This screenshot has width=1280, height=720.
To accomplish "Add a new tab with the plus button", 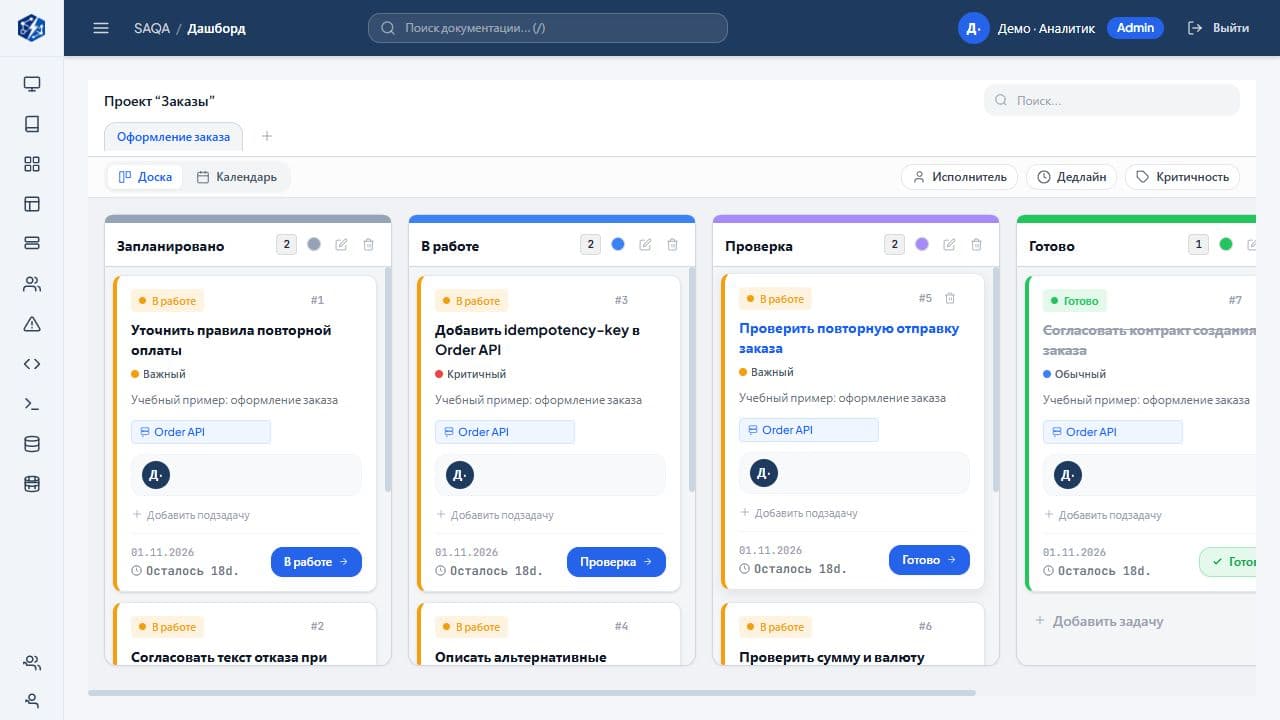I will 267,136.
